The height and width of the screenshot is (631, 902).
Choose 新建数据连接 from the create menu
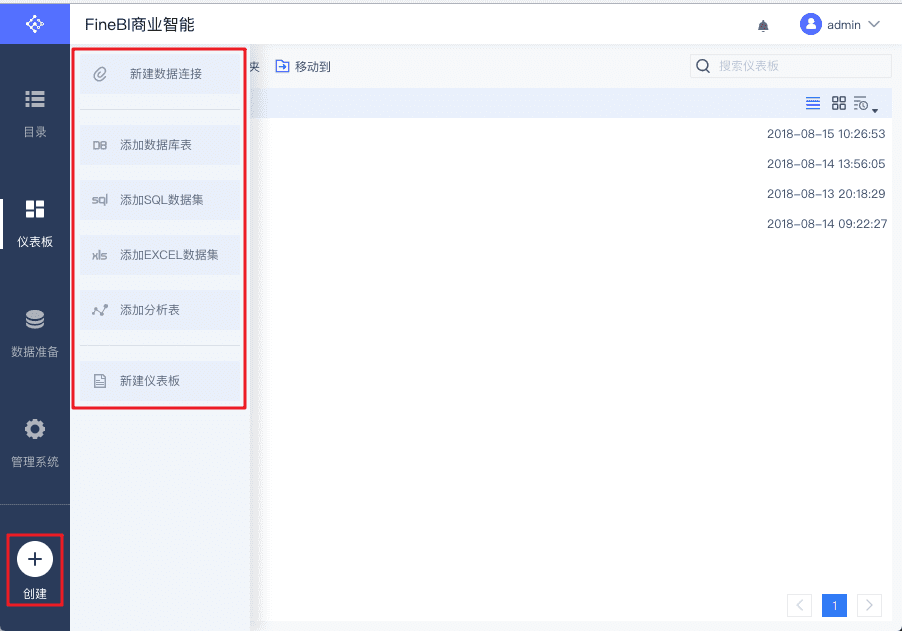pos(160,74)
